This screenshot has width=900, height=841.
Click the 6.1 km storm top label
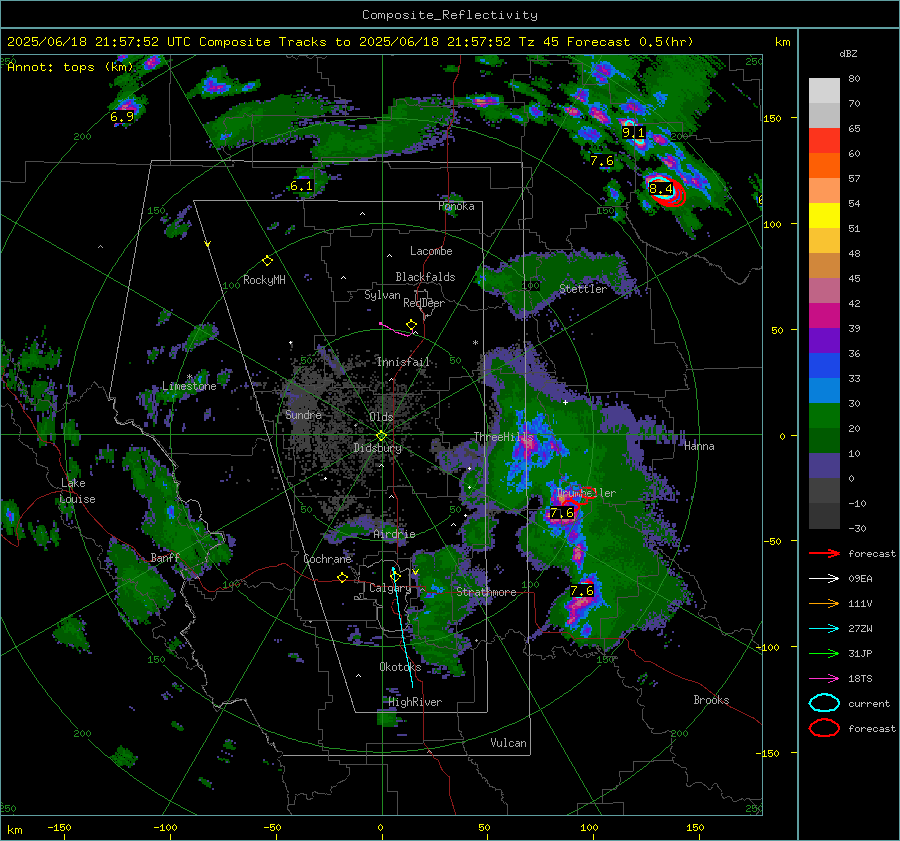[301, 185]
